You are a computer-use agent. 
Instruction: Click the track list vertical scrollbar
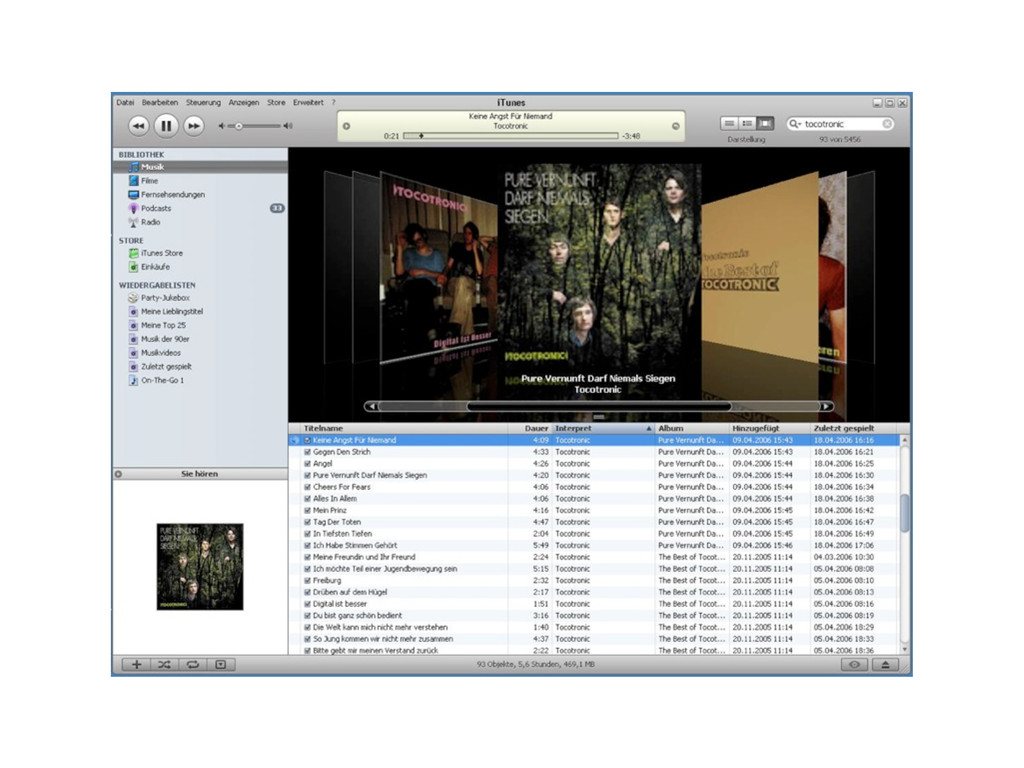pyautogui.click(x=904, y=513)
